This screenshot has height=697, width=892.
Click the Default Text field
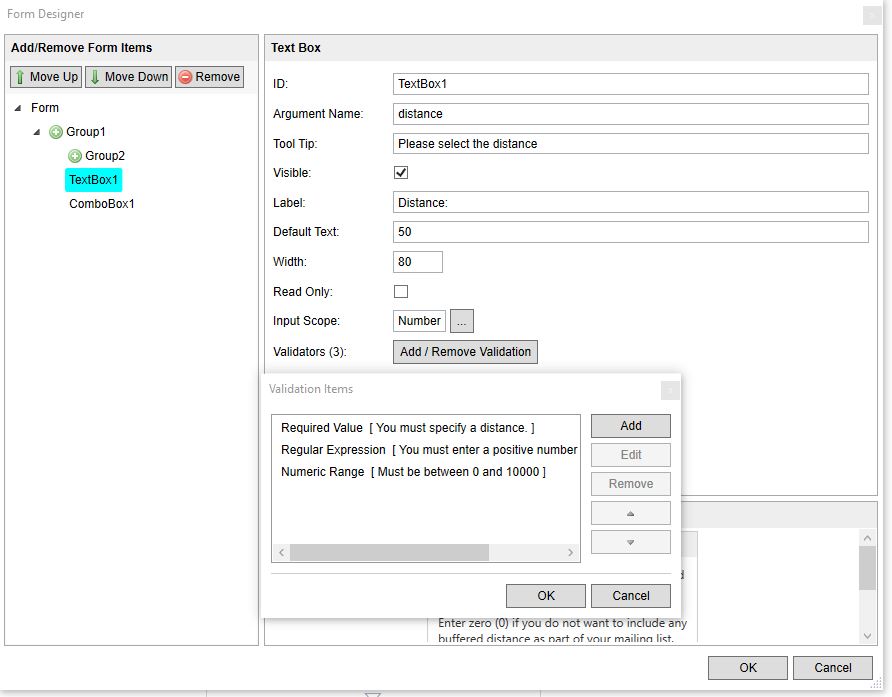630,232
